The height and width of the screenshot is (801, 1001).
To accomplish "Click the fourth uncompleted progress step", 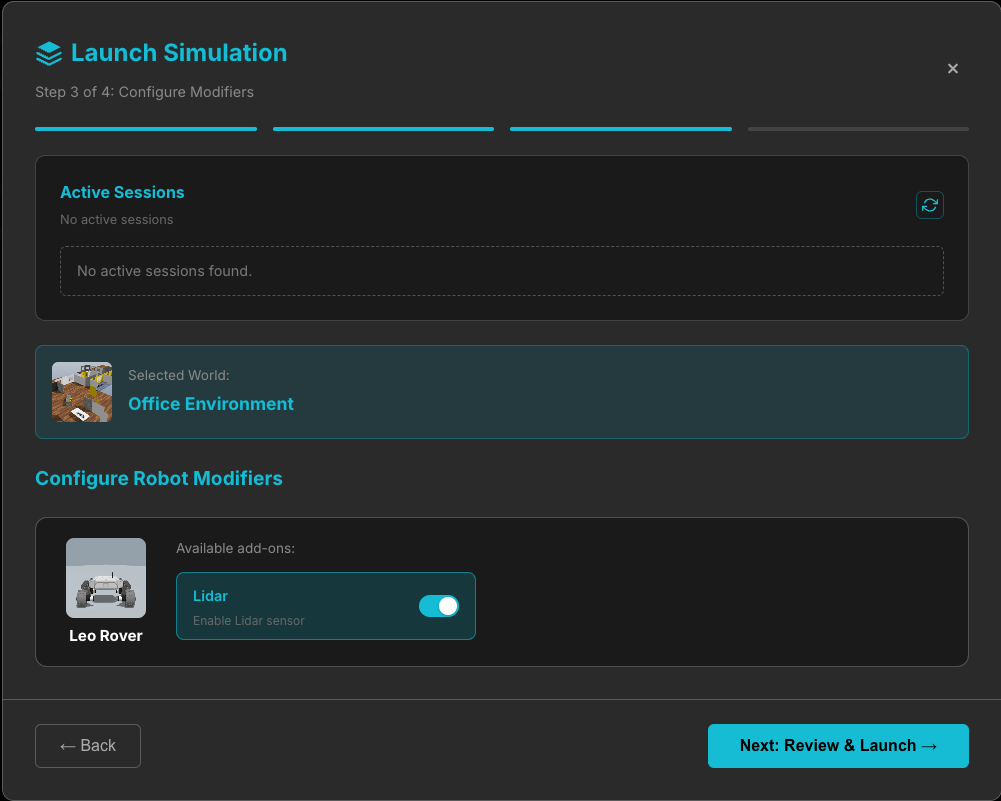I will 857,129.
